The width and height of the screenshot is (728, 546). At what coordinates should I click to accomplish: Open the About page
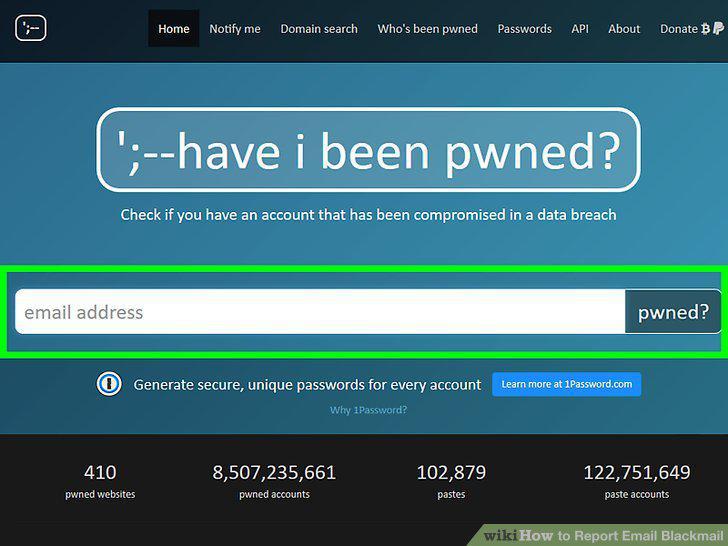624,29
